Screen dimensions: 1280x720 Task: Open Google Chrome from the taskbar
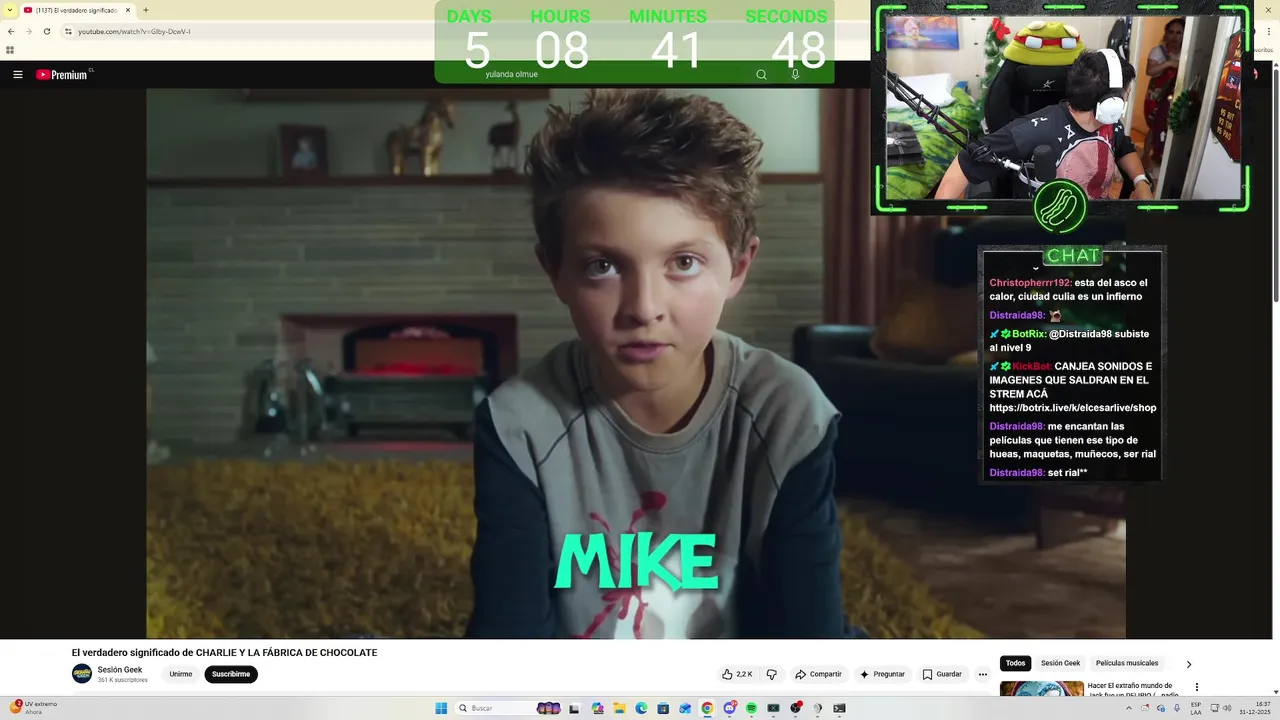tap(707, 708)
